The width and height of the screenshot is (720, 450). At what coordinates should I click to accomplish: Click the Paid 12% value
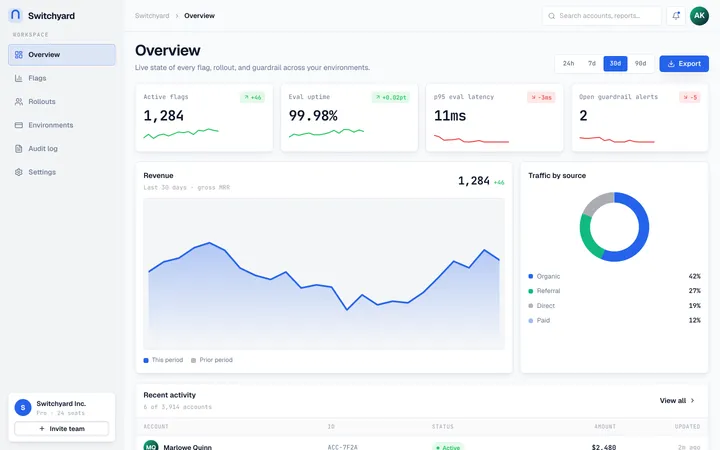tap(694, 321)
